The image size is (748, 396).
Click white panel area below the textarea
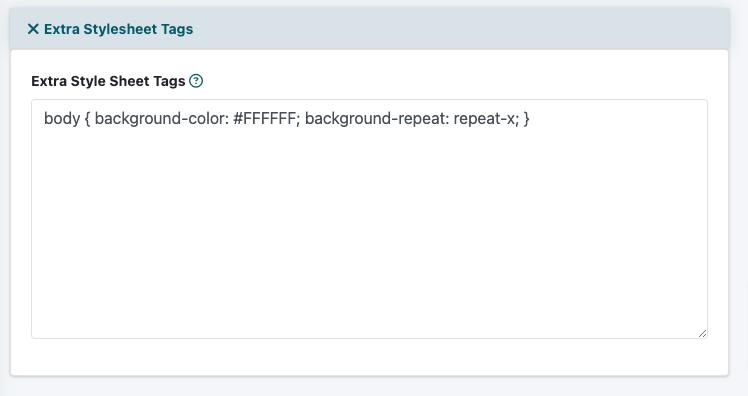point(369,356)
